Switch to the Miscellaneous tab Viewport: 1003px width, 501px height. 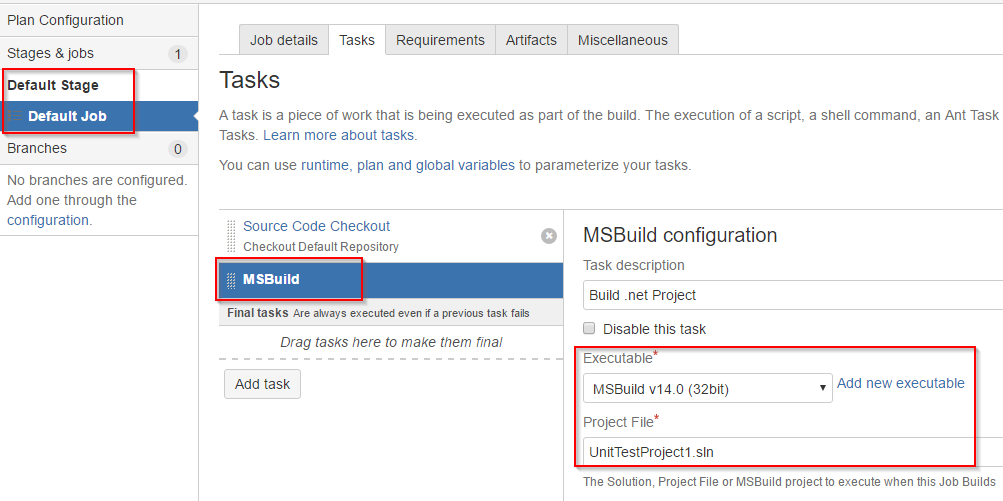coord(622,40)
